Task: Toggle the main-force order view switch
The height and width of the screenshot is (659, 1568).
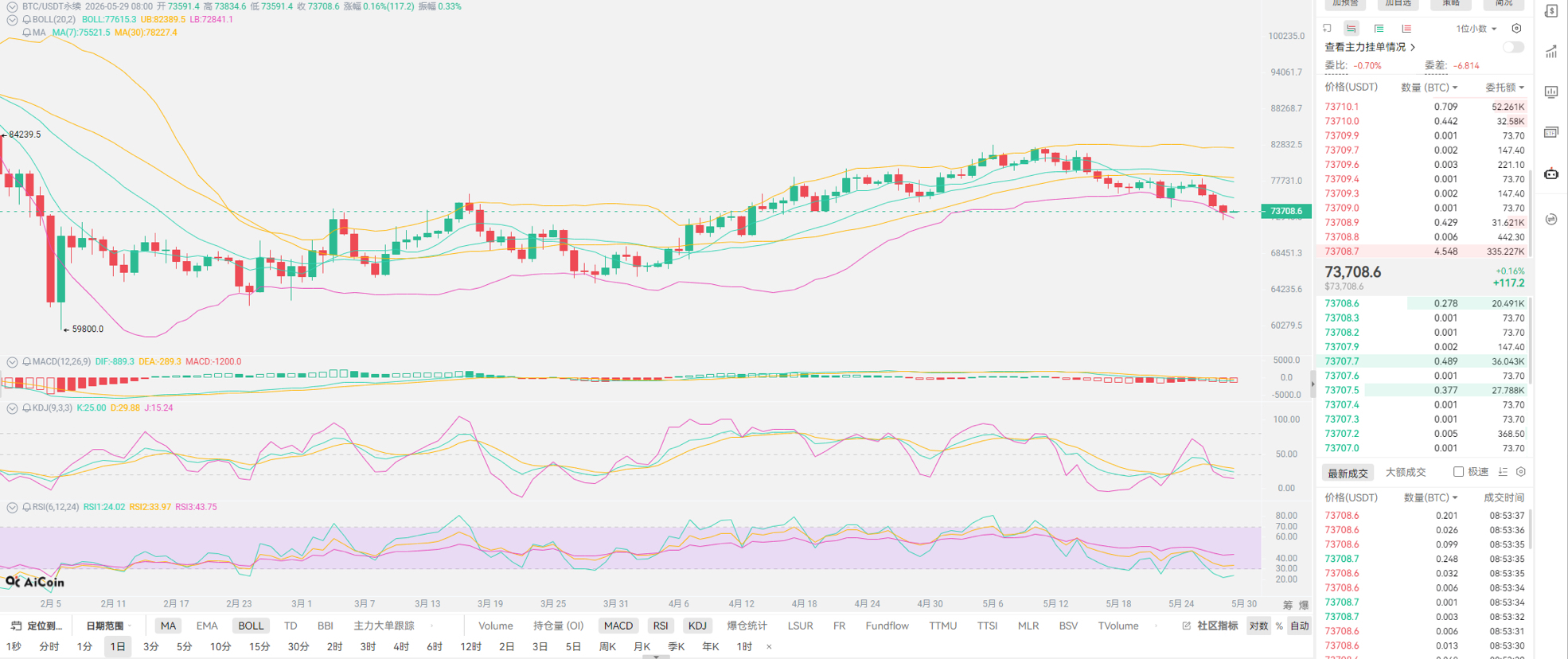Action: click(1513, 47)
